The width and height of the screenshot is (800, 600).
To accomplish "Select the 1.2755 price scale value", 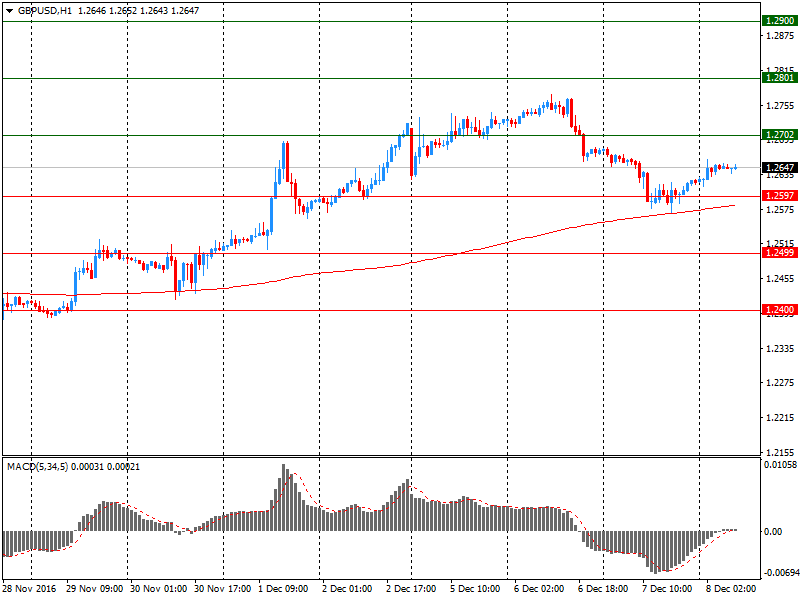I will pos(781,106).
